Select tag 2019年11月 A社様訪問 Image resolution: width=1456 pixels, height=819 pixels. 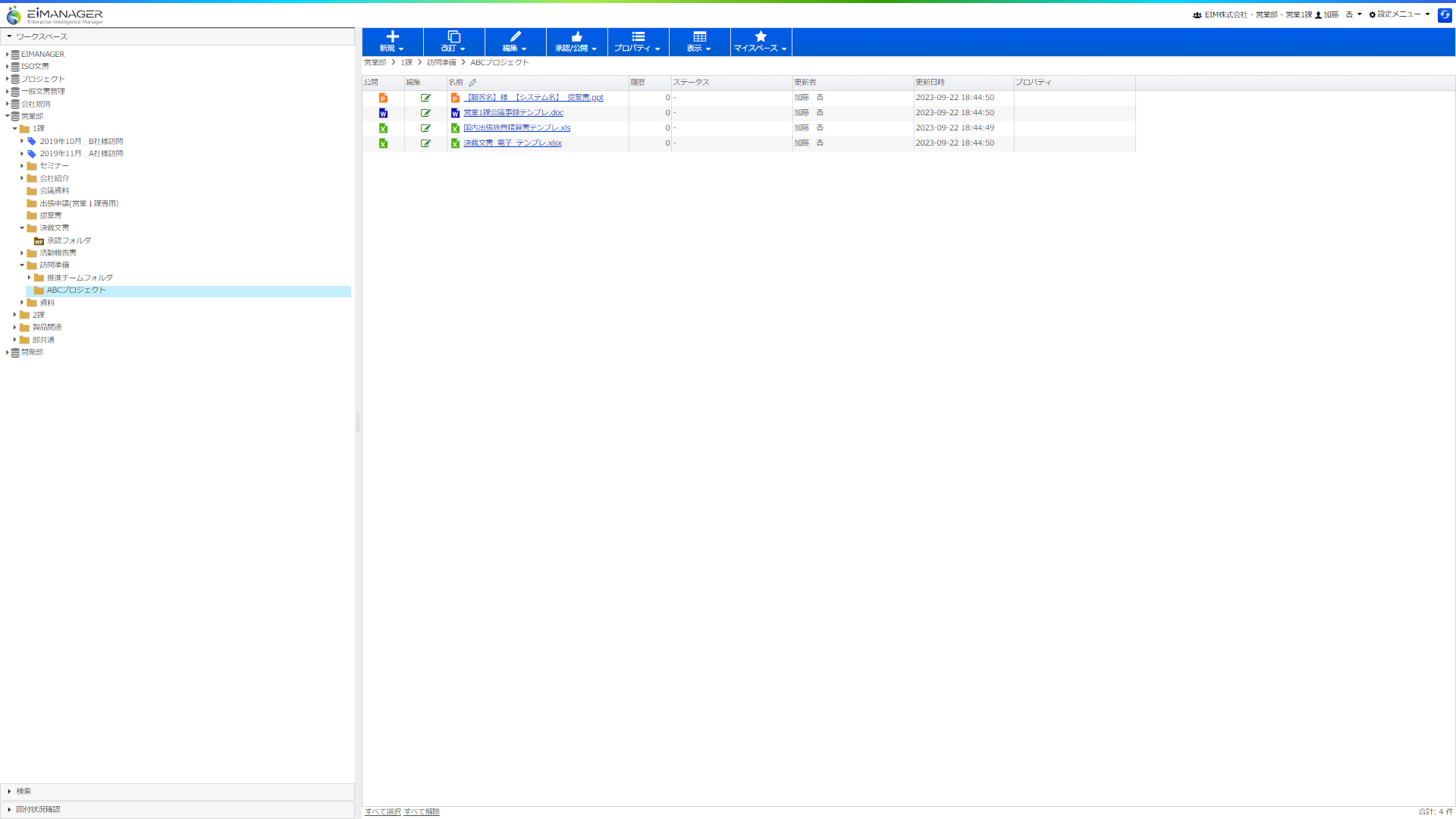(x=81, y=154)
